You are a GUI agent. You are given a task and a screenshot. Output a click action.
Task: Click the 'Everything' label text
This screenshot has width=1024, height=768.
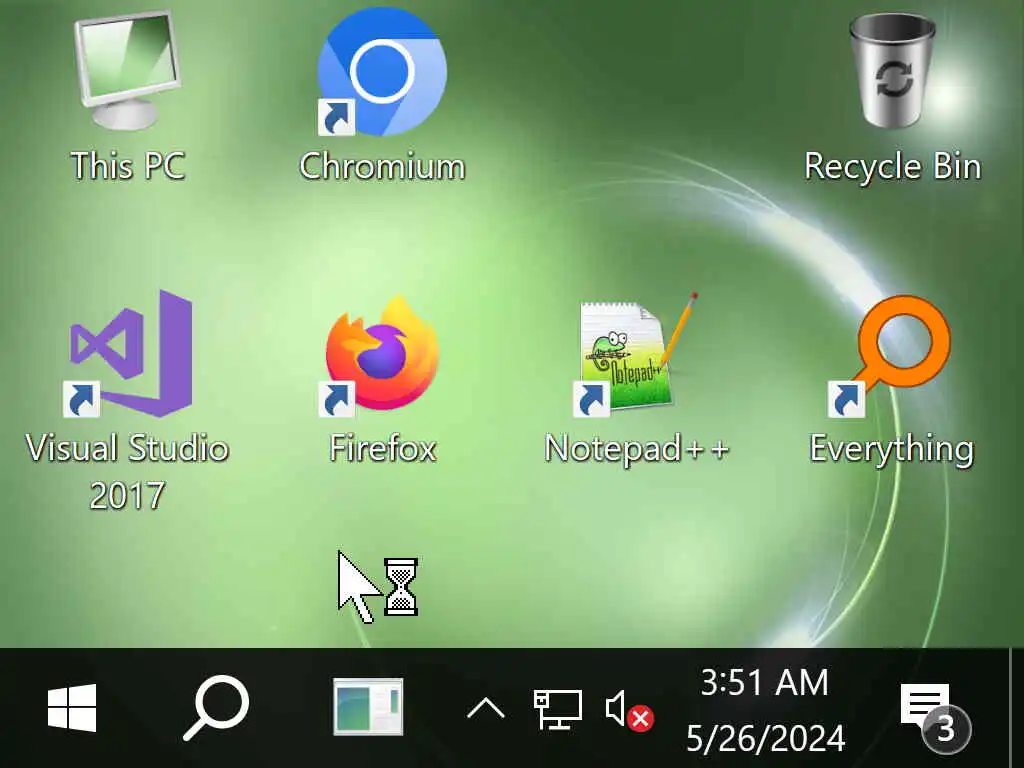click(891, 450)
